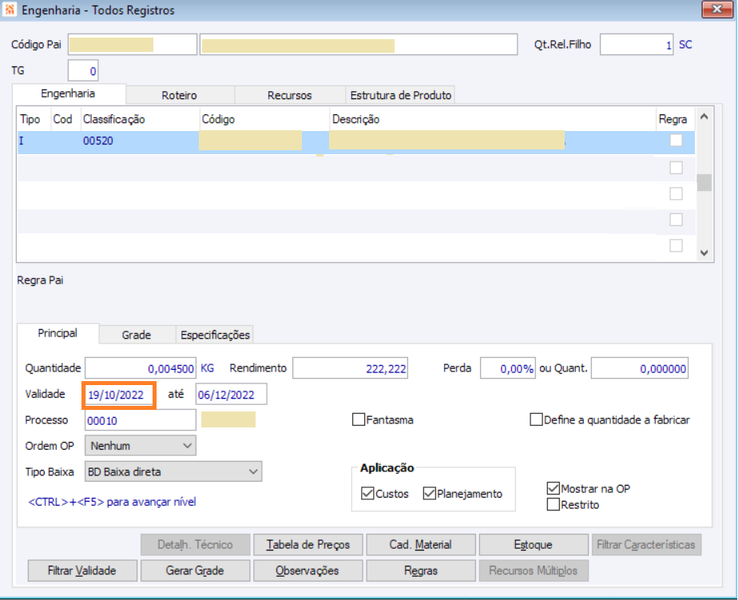Open Cad. Material

(x=421, y=544)
